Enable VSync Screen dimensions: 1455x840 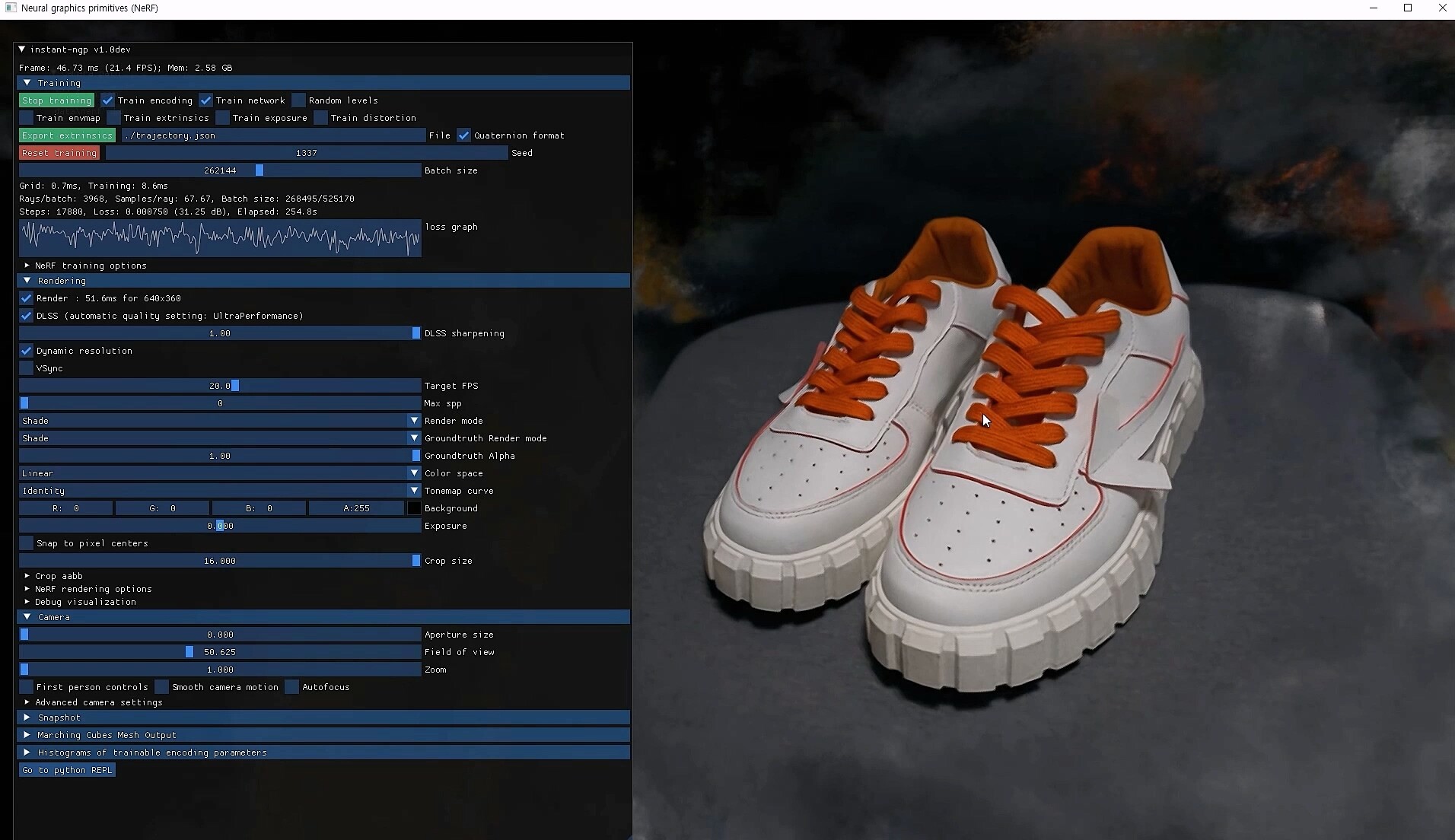pyautogui.click(x=26, y=367)
